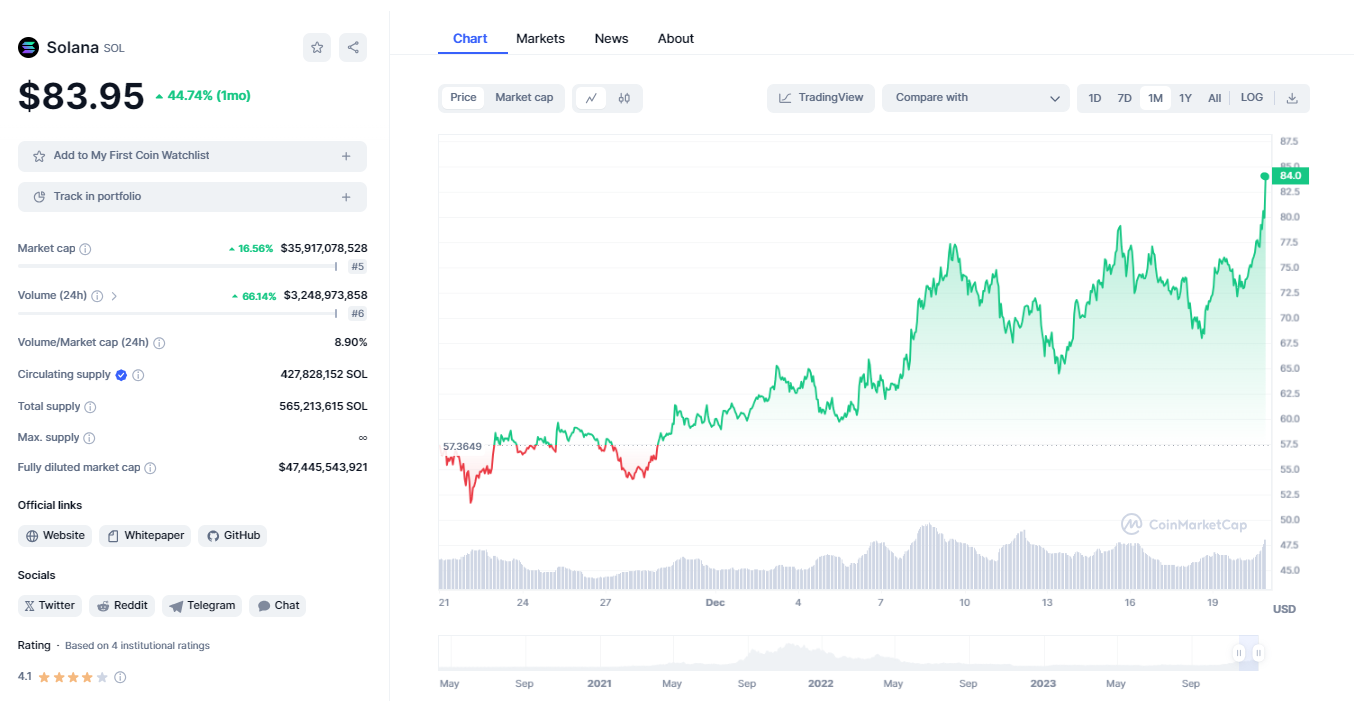The height and width of the screenshot is (701, 1354).
Task: Star Solana to add to favorites
Action: 317,47
